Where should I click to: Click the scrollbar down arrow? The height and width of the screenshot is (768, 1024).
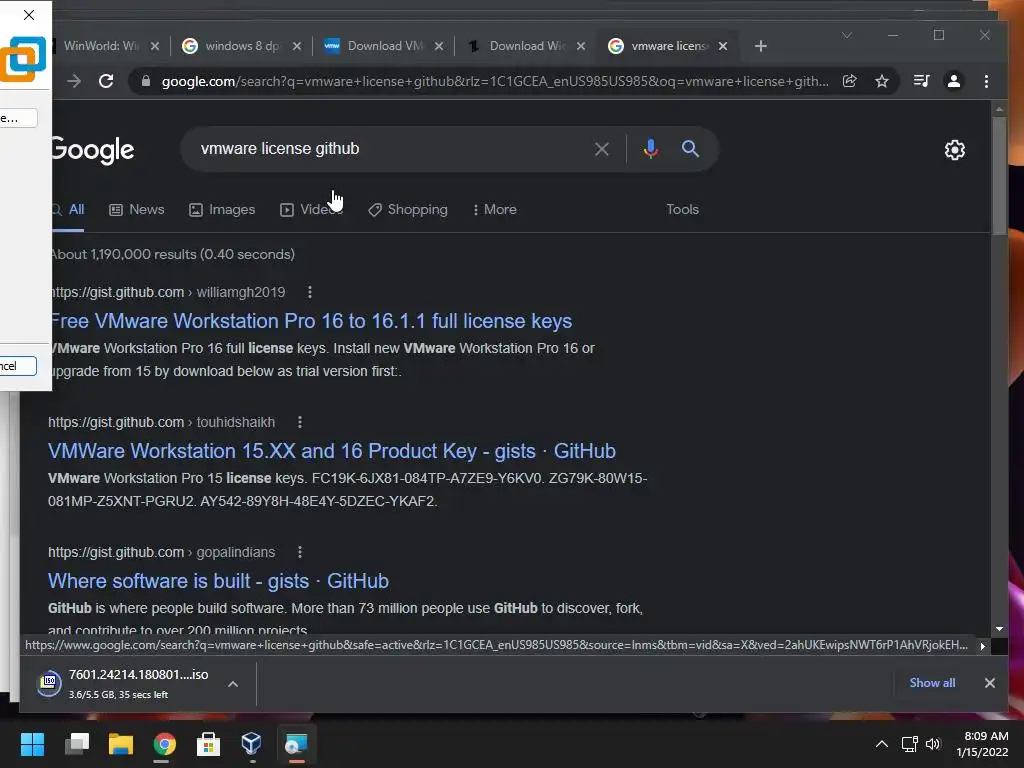(999, 629)
